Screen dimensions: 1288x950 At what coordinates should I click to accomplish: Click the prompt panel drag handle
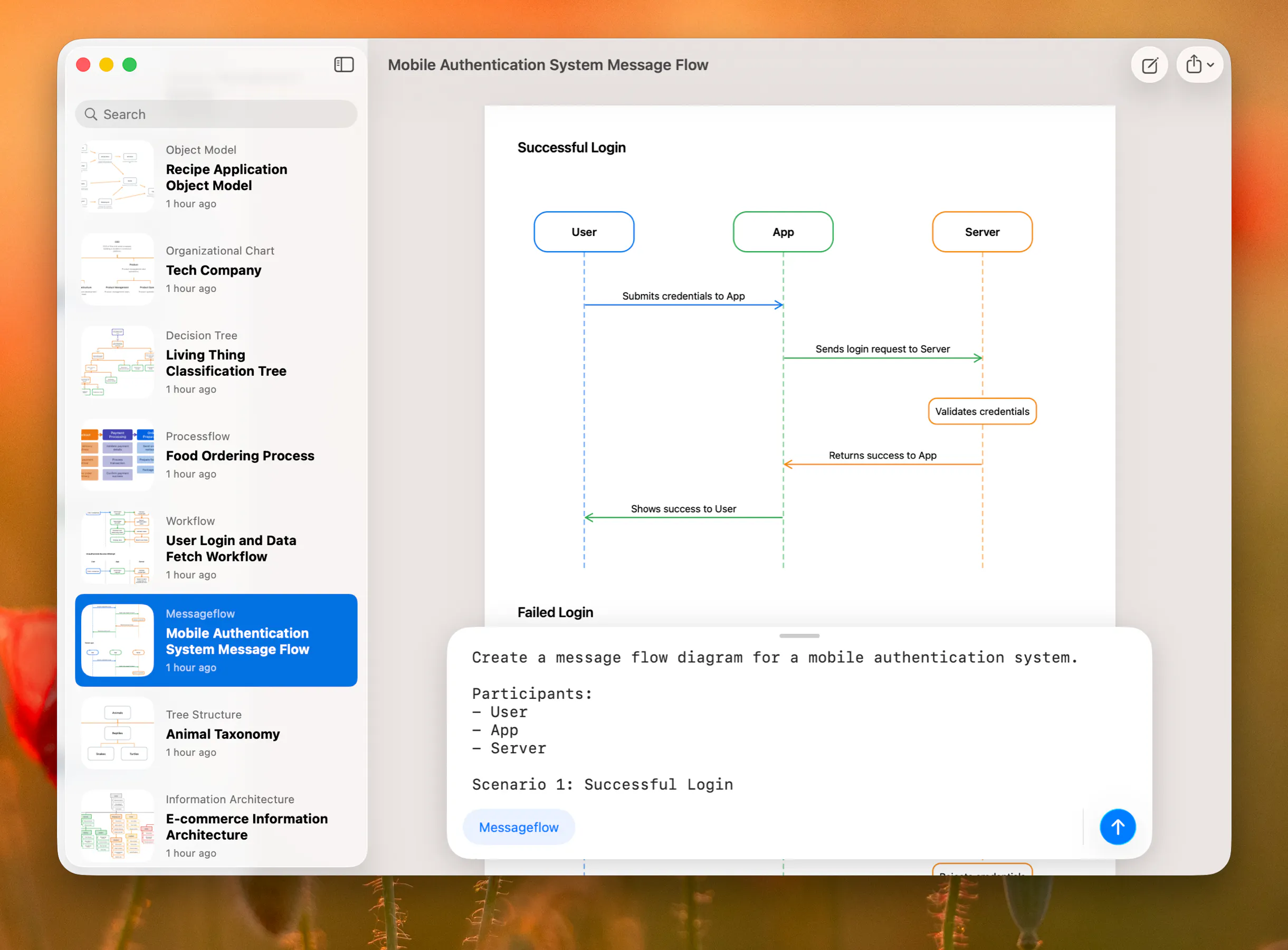point(799,635)
